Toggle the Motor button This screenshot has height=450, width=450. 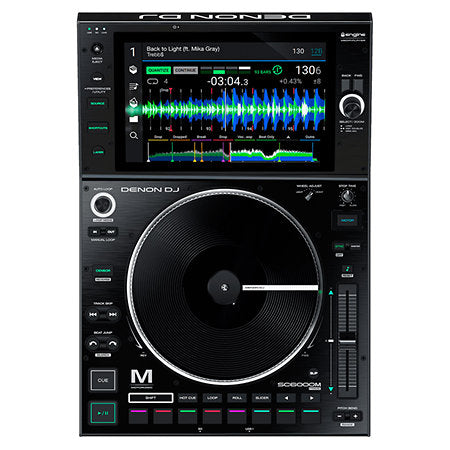[x=347, y=220]
